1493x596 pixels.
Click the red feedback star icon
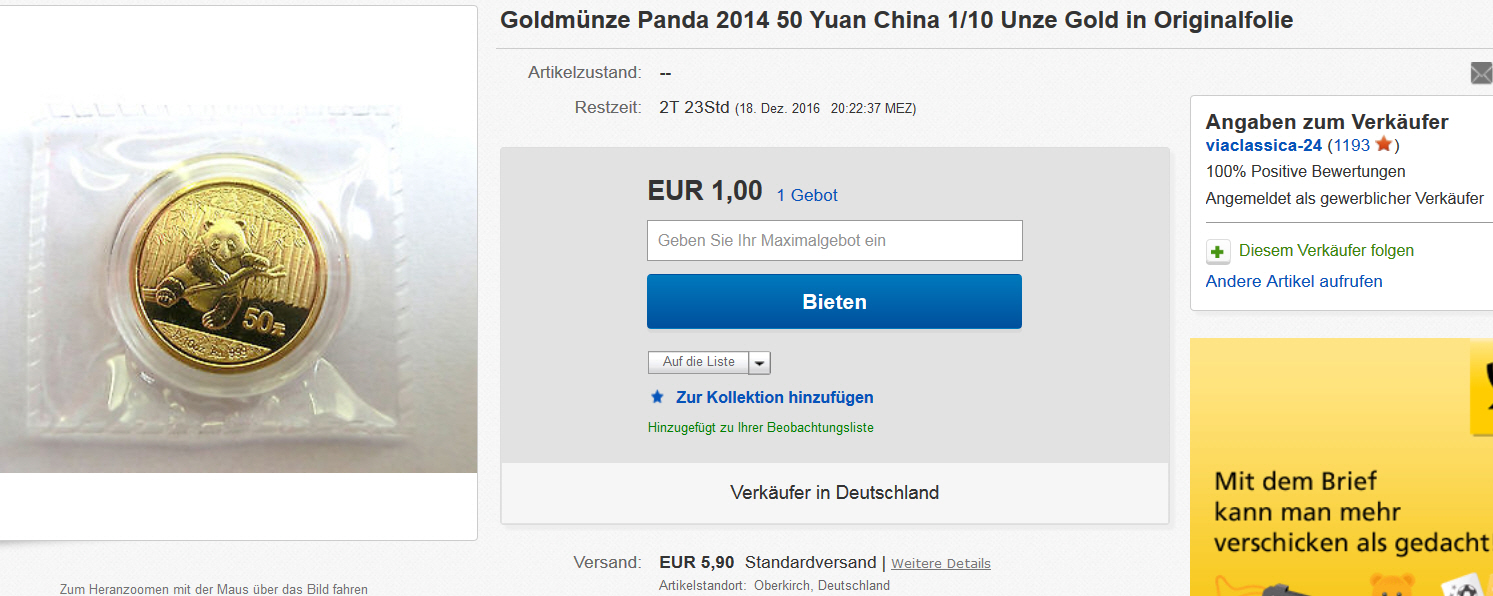point(1384,145)
